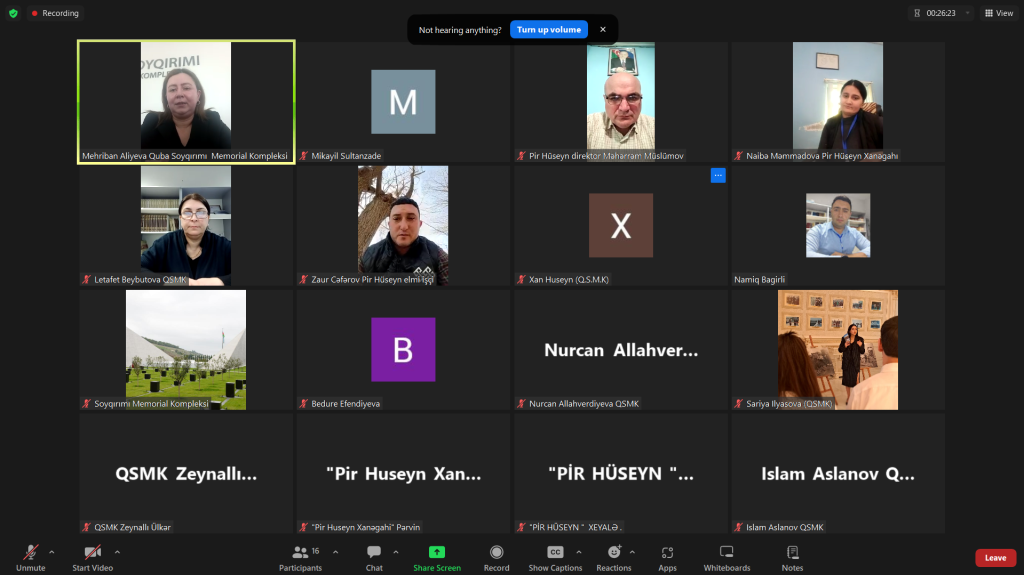The width and height of the screenshot is (1024, 575).
Task: Select Namiq Bagirli video thumbnail
Action: (x=838, y=225)
